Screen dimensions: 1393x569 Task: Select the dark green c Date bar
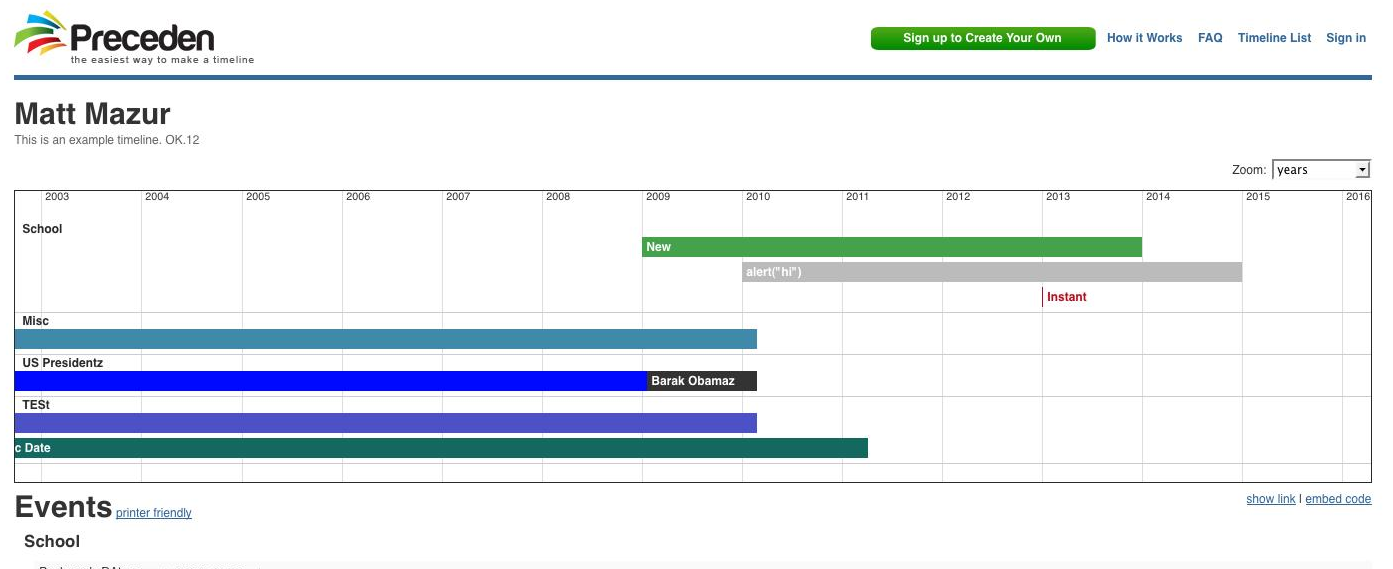click(440, 448)
